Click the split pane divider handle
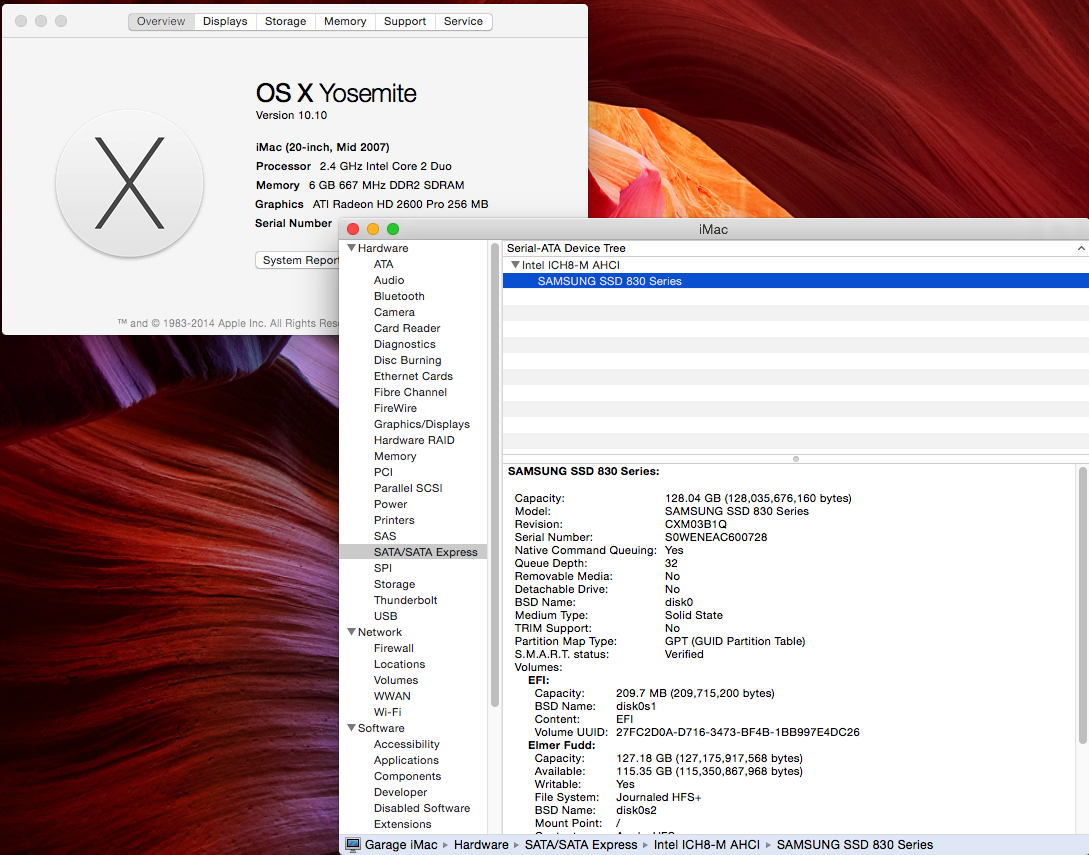The image size is (1089, 855). 796,458
